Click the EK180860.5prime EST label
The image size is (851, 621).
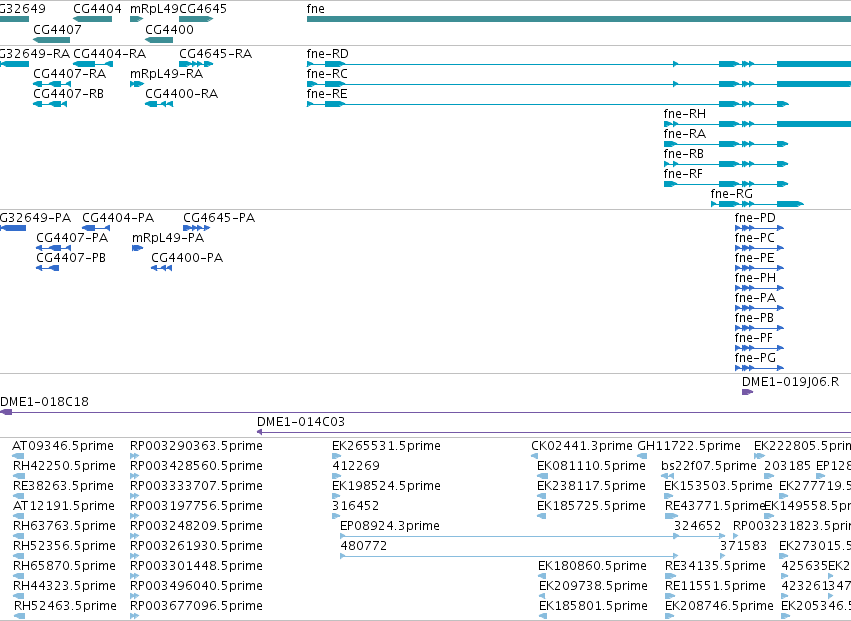[593, 566]
